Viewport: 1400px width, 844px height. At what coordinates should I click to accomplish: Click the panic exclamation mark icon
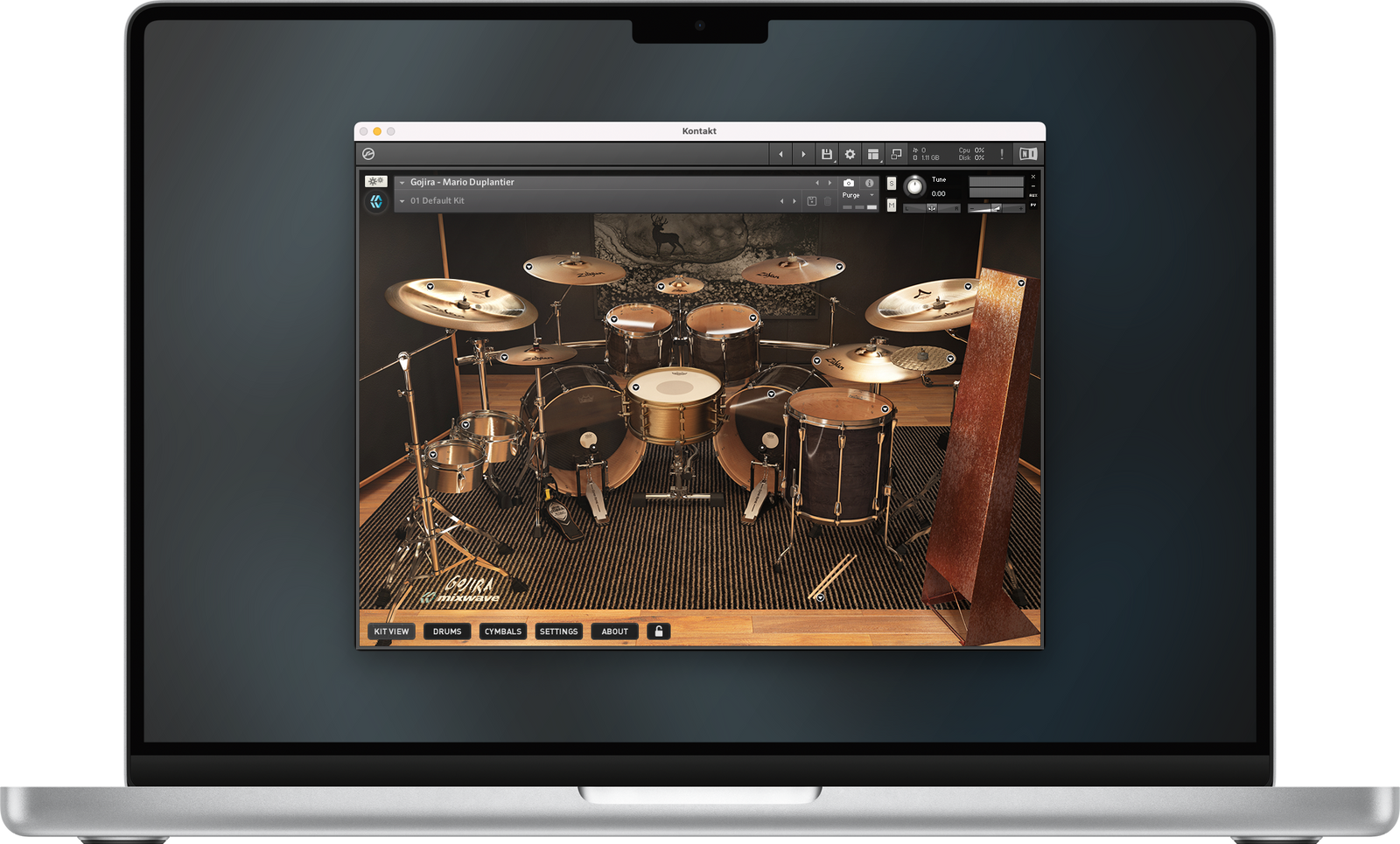[x=1002, y=154]
